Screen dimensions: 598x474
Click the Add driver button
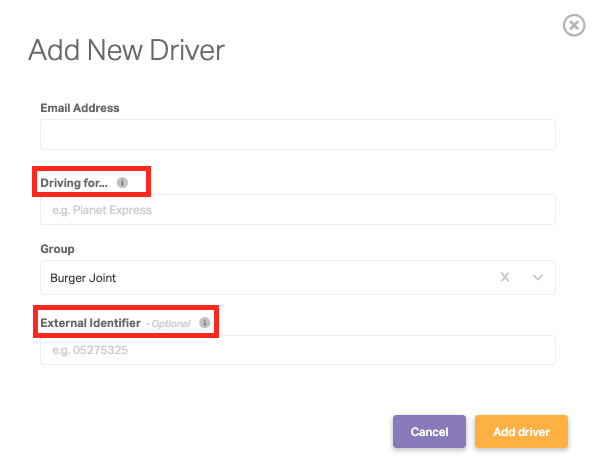click(x=521, y=431)
